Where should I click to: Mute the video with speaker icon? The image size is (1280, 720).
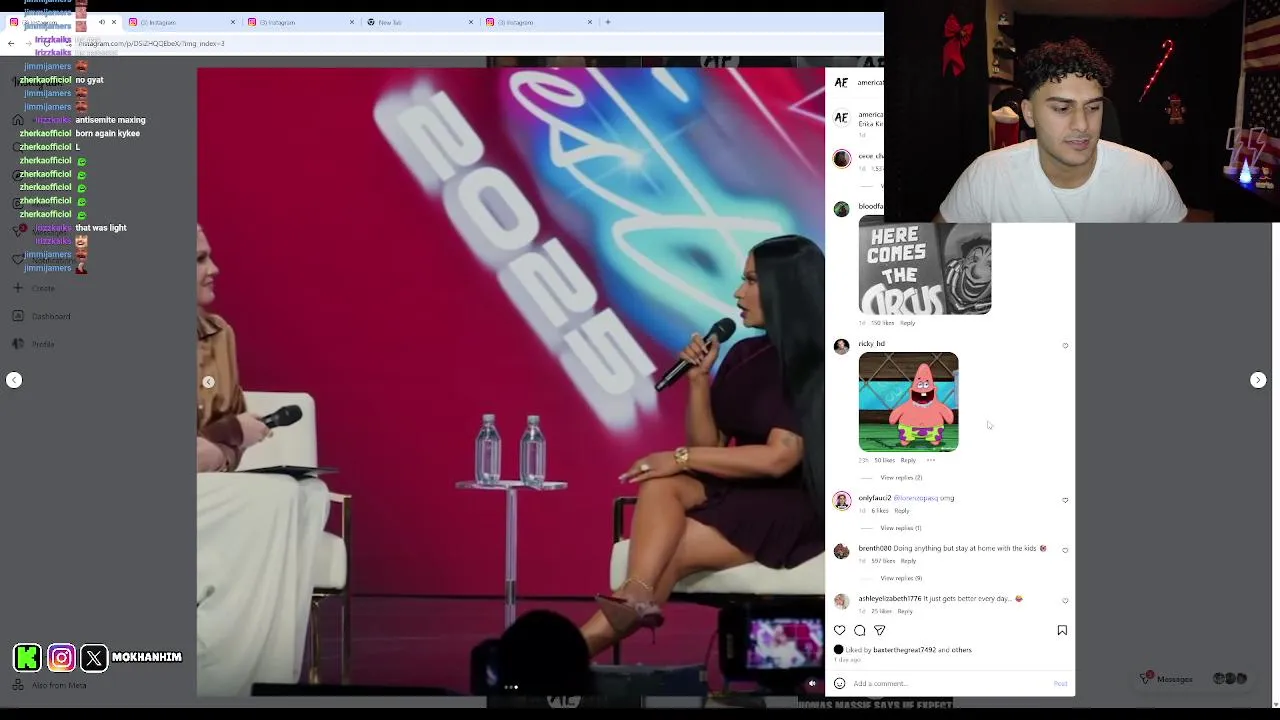812,684
